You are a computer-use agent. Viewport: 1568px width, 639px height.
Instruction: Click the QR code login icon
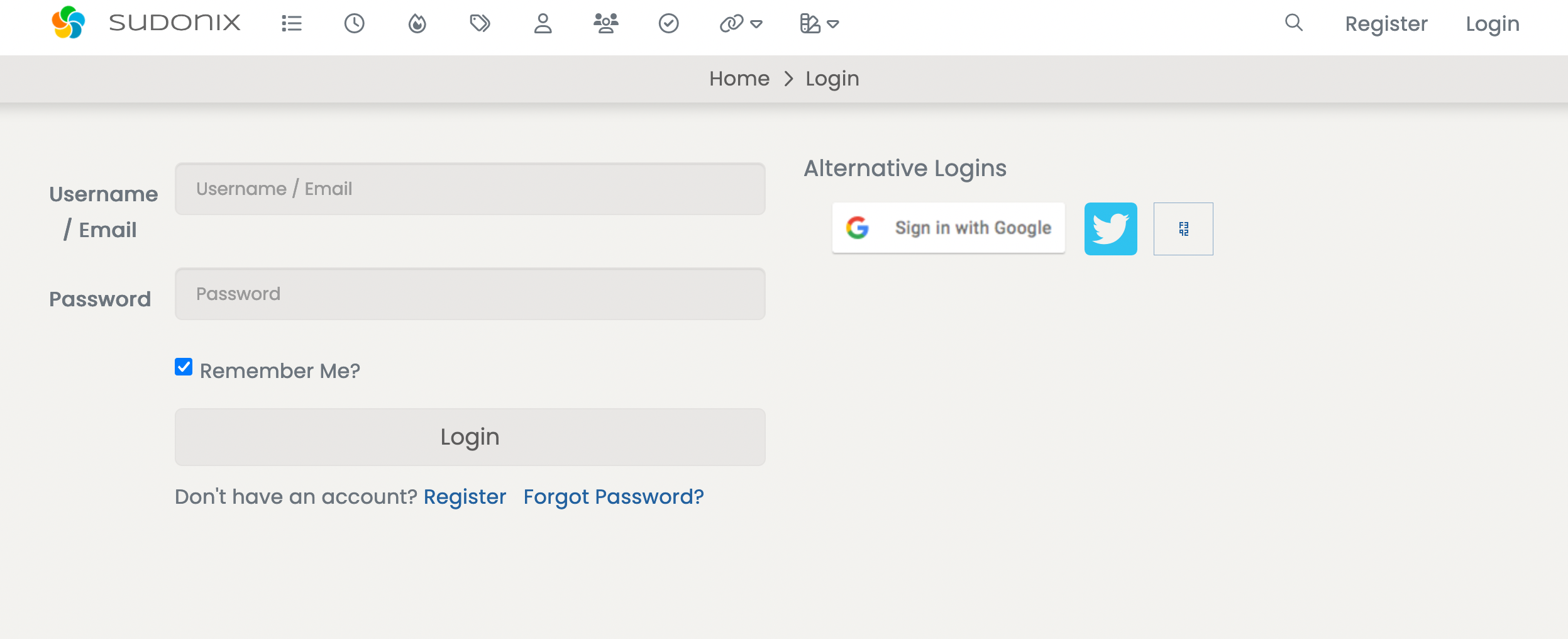pyautogui.click(x=1183, y=229)
